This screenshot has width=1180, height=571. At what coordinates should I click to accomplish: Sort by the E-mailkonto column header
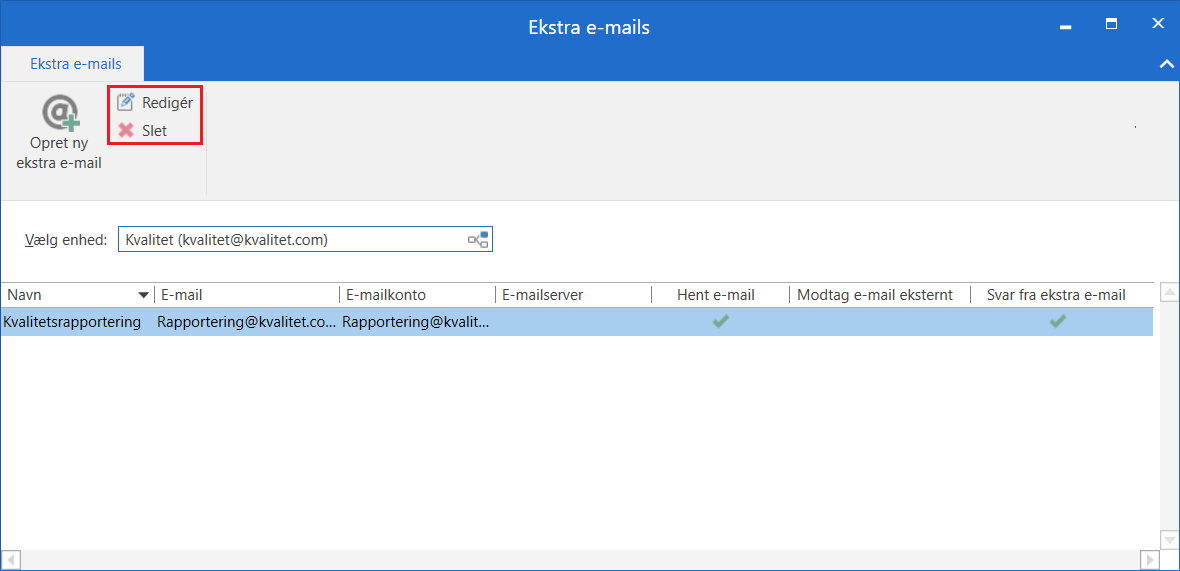pos(415,295)
